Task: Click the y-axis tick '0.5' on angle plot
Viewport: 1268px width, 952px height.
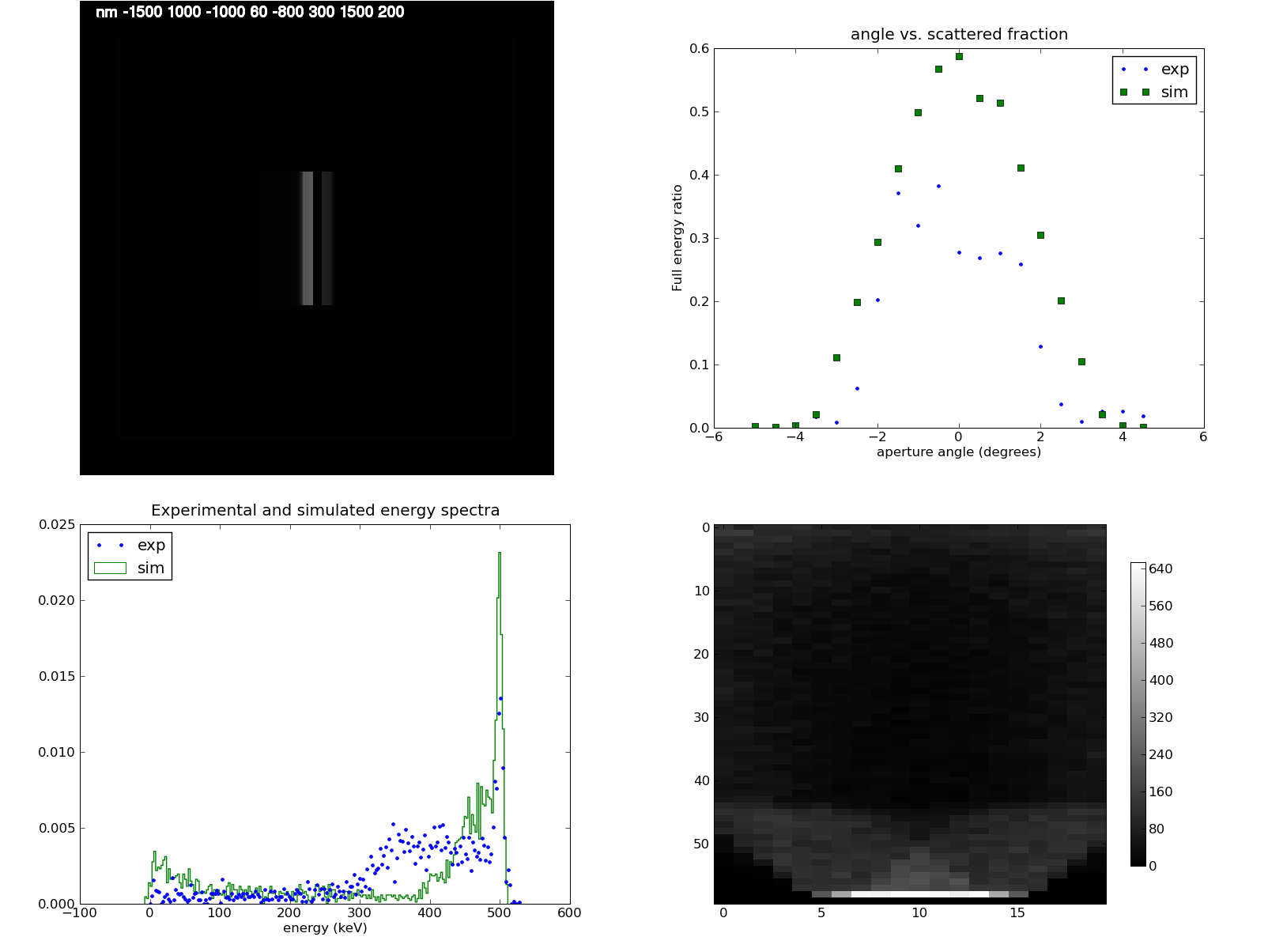Action: click(700, 111)
